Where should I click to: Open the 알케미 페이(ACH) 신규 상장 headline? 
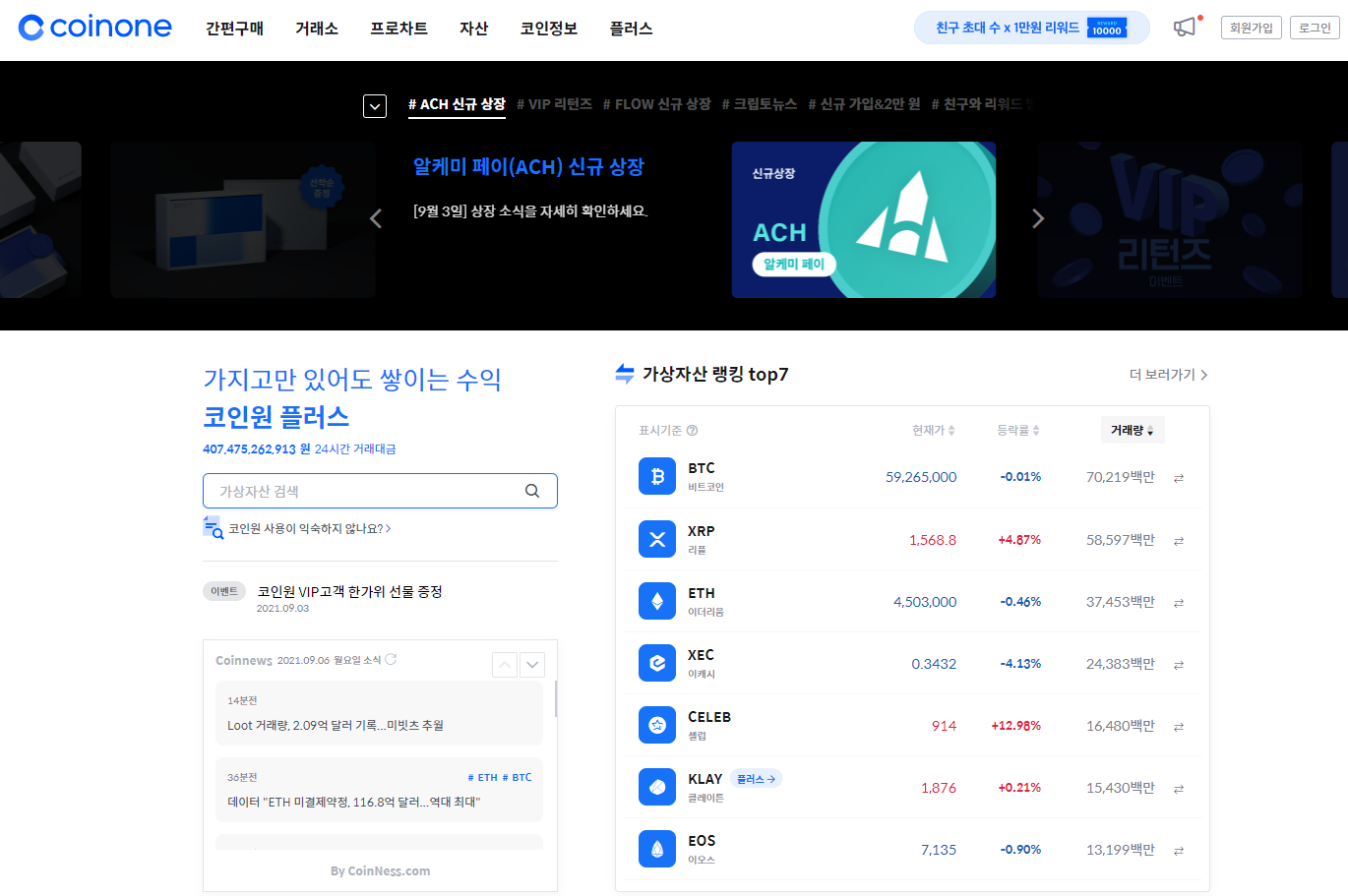click(528, 167)
